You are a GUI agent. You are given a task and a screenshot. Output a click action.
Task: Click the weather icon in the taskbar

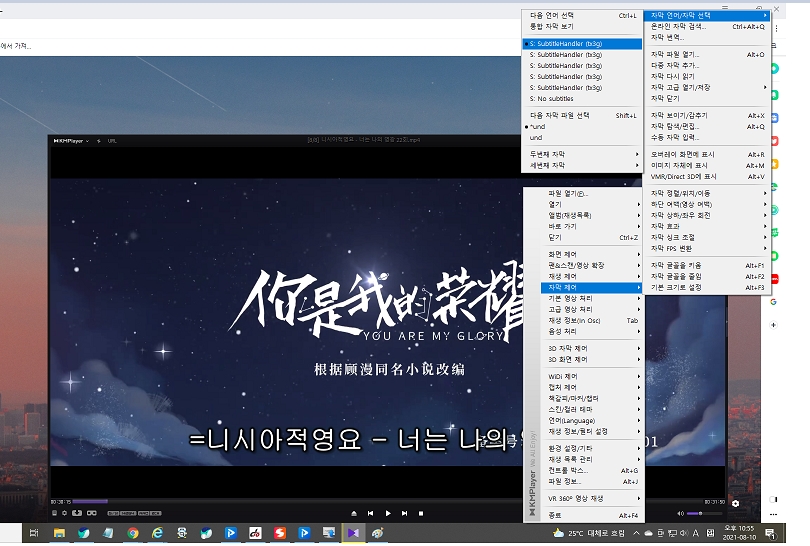pyautogui.click(x=558, y=533)
